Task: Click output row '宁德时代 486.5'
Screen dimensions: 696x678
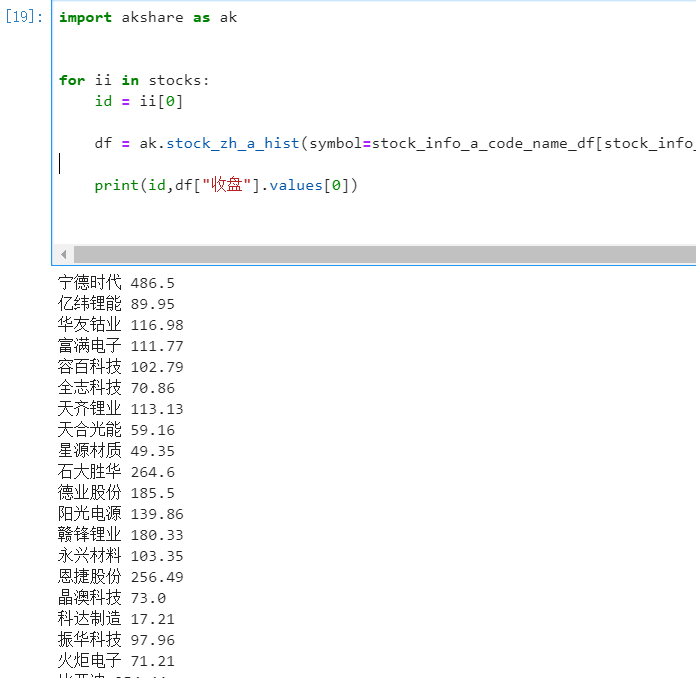Action: click(x=116, y=283)
